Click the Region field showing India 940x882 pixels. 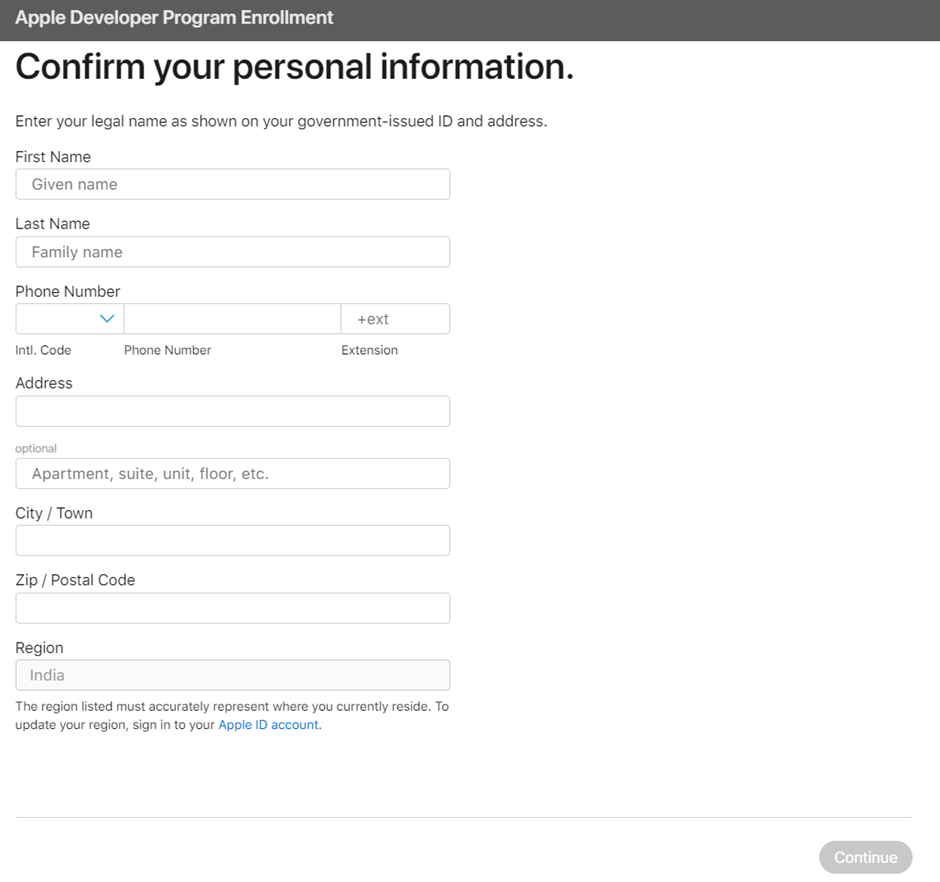pyautogui.click(x=232, y=675)
